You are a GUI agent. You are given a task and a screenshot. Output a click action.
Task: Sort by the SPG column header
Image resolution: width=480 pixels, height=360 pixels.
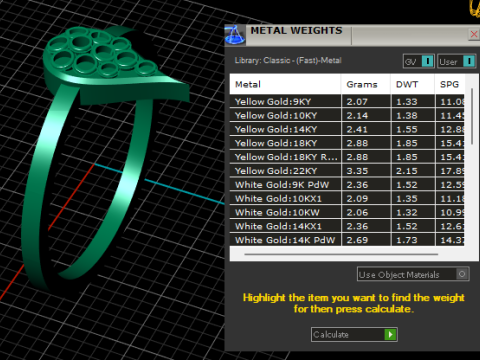[x=449, y=84]
